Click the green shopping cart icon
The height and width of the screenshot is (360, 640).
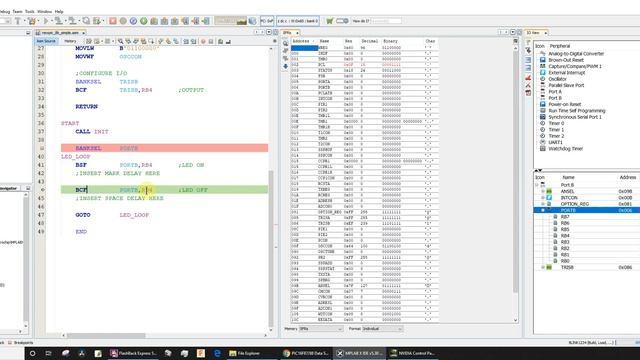(x=330, y=21)
